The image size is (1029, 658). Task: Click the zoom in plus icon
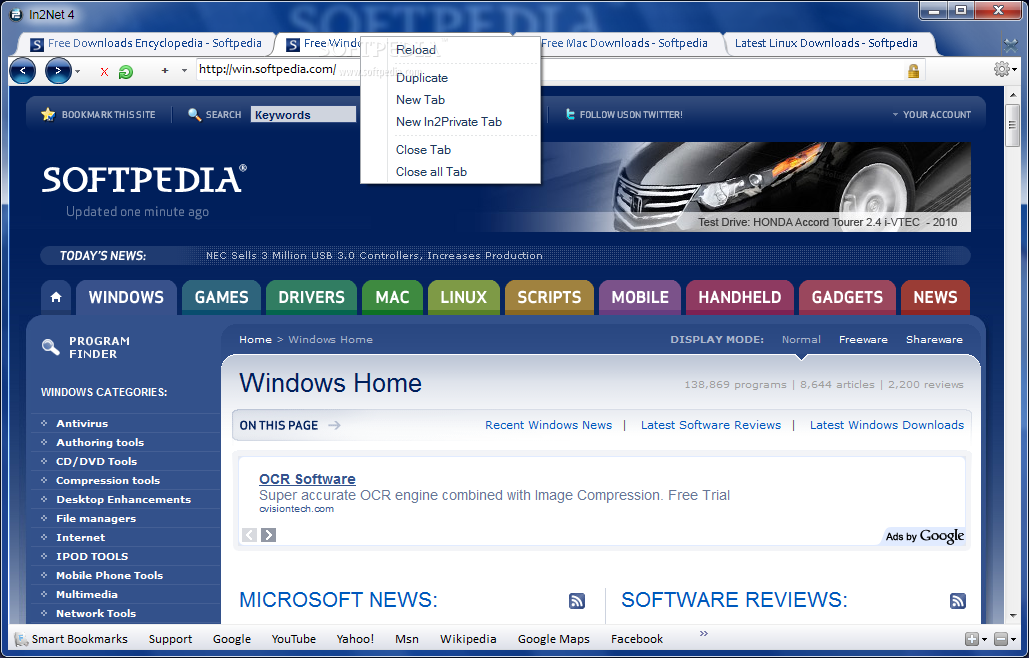point(971,639)
